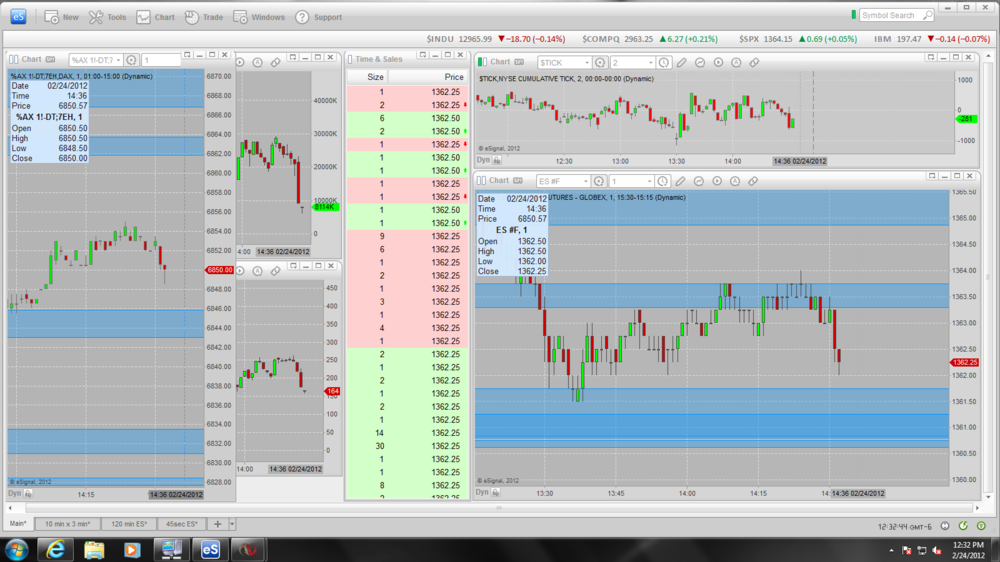Click symbol crosshair icon in DAX chart
Viewport: 1000px width, 562px height.
pyautogui.click(x=131, y=60)
